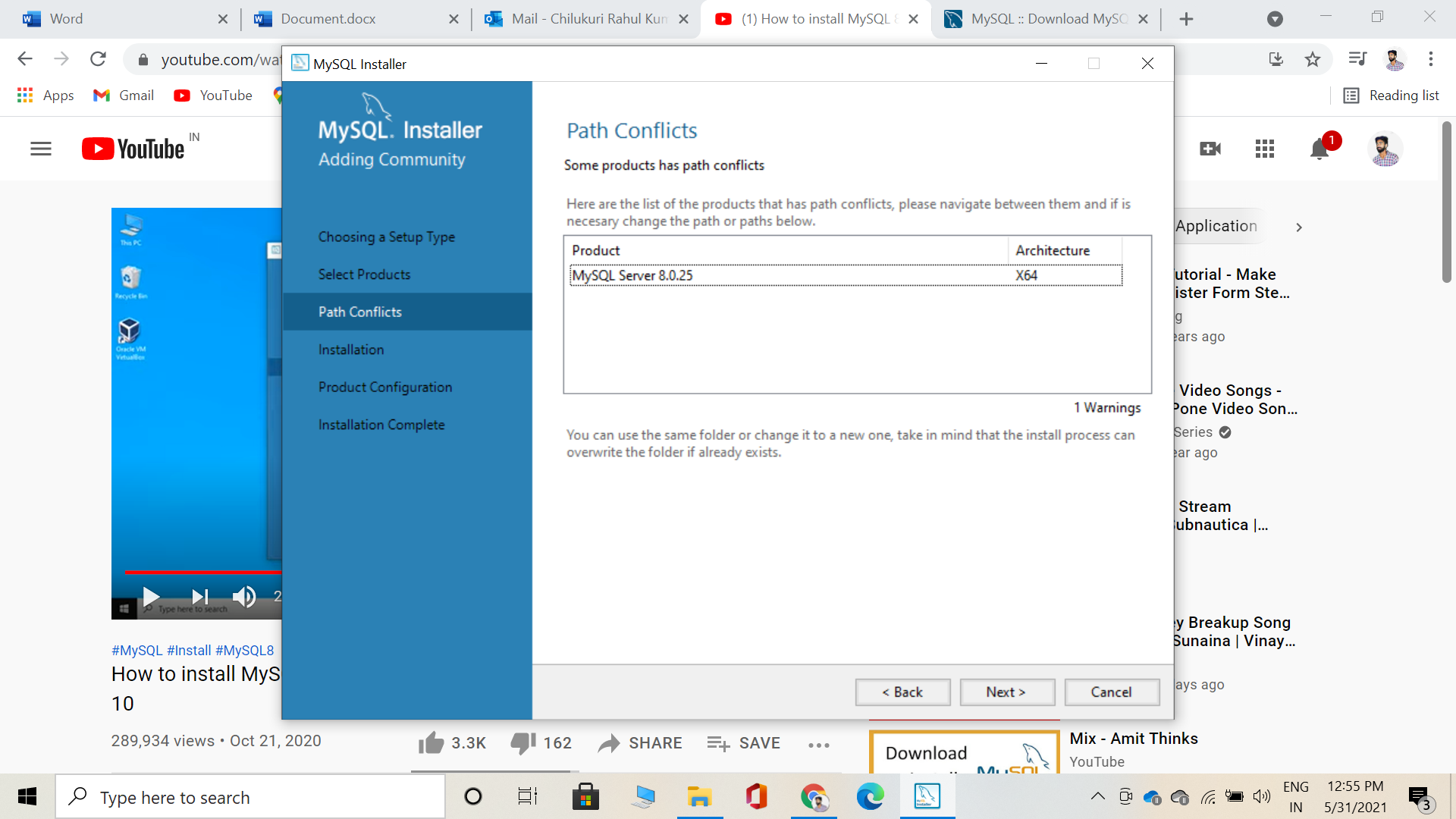Viewport: 1456px width, 819px height.
Task: Expand the related chips right arrow
Action: click(1299, 227)
